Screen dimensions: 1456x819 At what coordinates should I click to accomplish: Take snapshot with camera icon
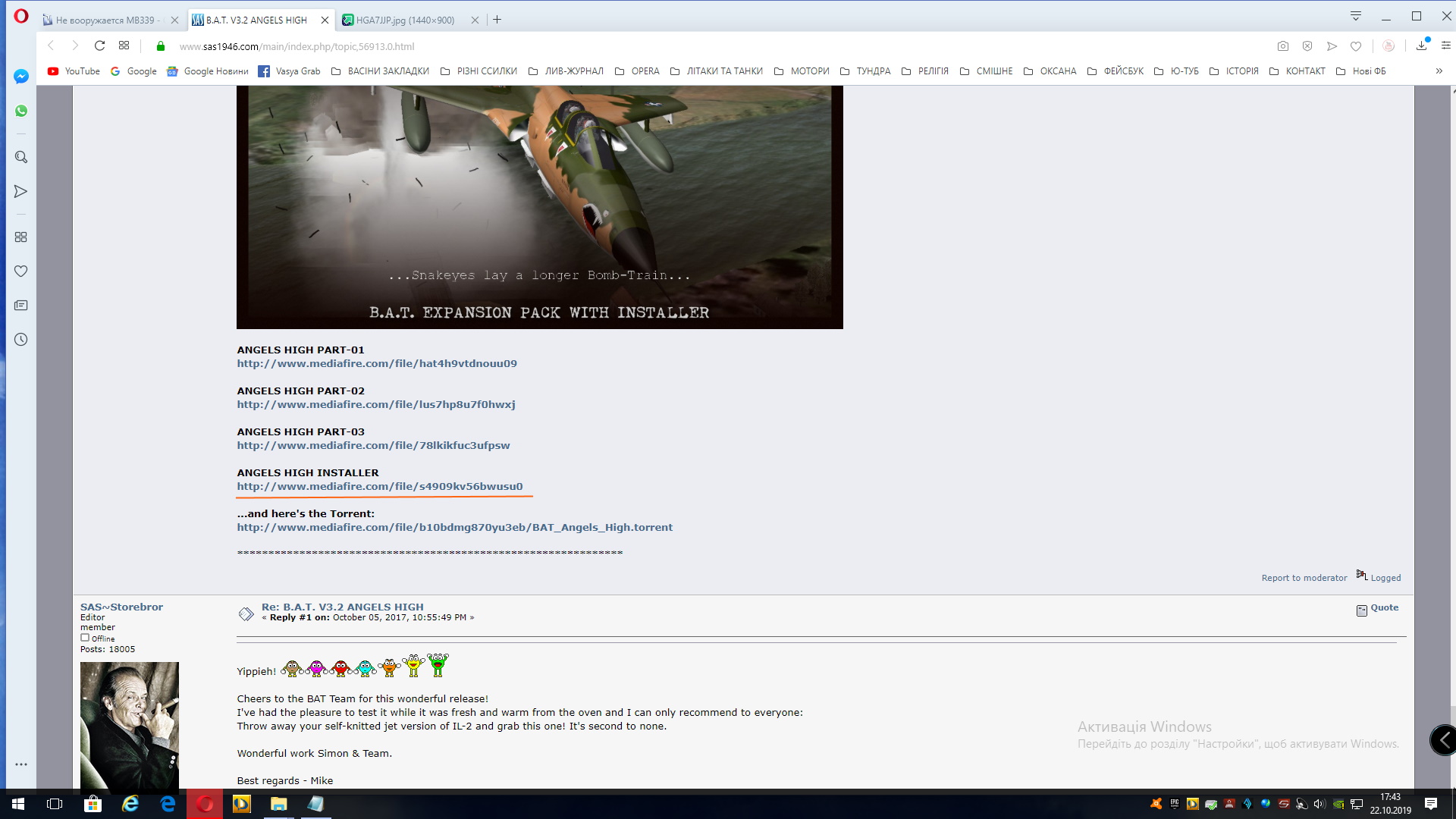click(1282, 46)
